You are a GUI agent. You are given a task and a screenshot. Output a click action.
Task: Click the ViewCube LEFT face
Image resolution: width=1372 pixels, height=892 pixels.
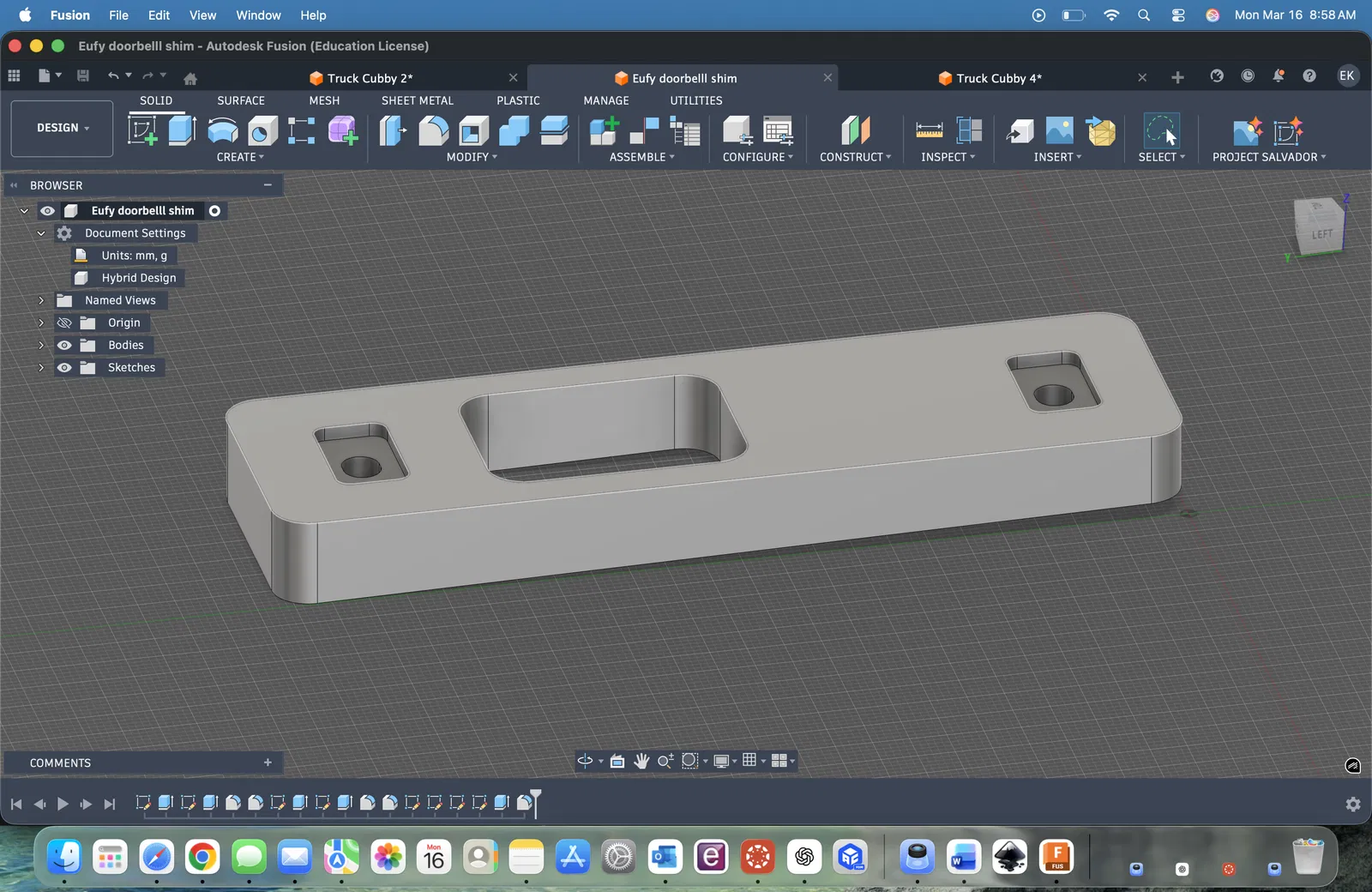point(1321,233)
